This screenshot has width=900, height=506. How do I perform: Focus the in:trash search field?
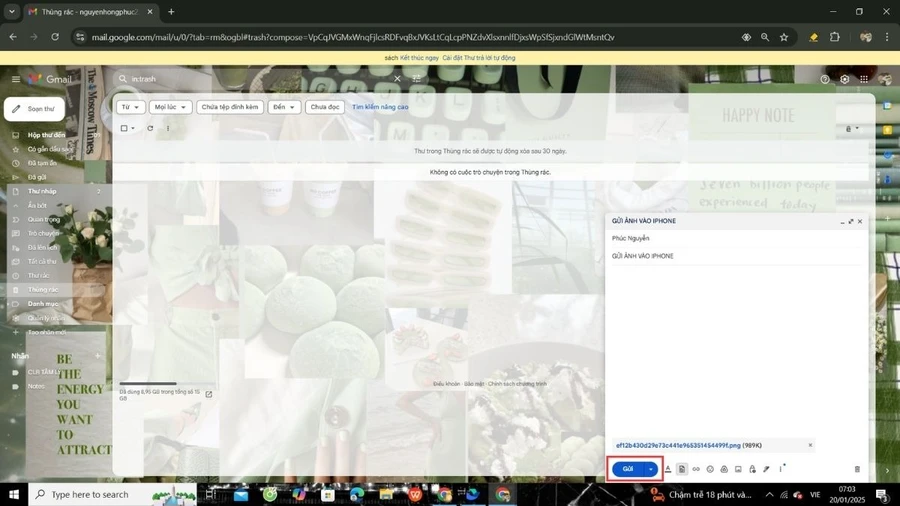258,79
